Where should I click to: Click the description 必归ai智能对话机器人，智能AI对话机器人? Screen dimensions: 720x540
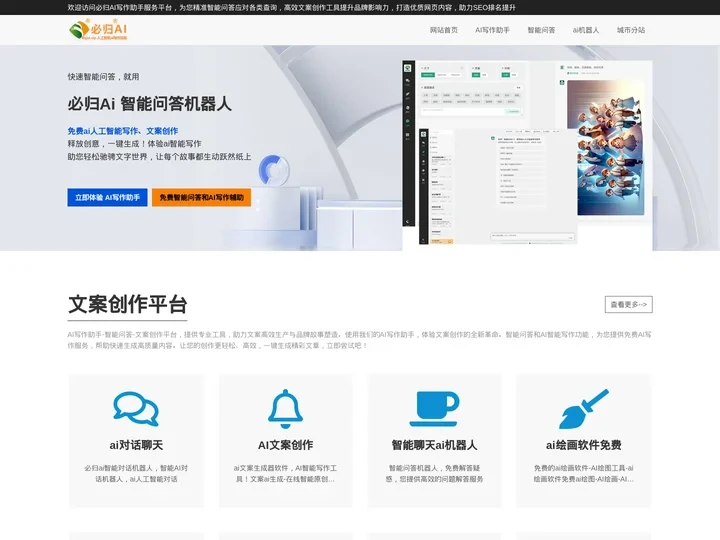(x=136, y=473)
